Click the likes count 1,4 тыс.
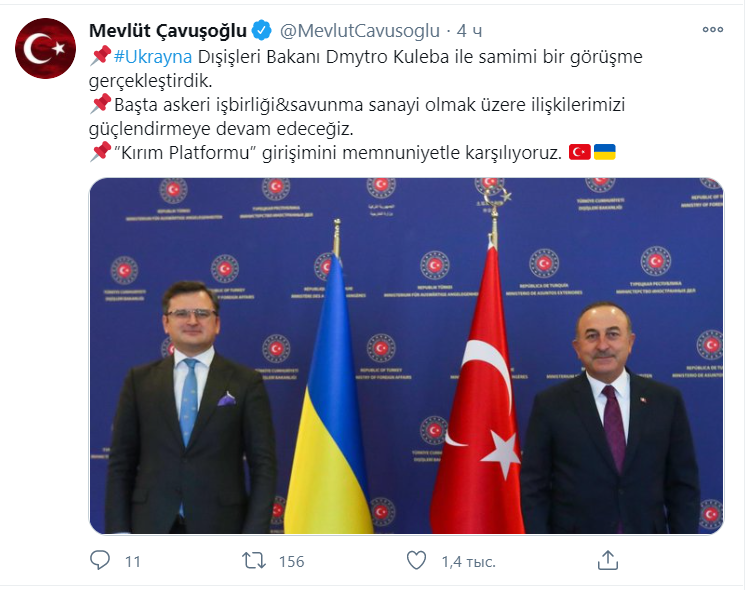This screenshot has height=590, width=747. click(469, 561)
